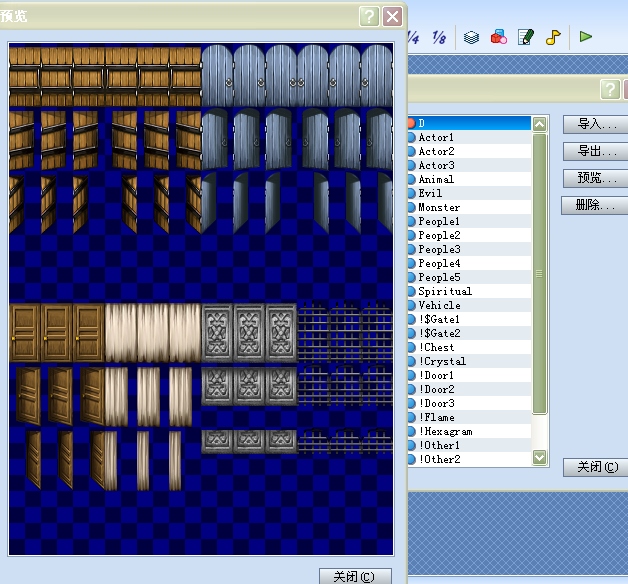Open the Database icon in toolbar

(471, 38)
